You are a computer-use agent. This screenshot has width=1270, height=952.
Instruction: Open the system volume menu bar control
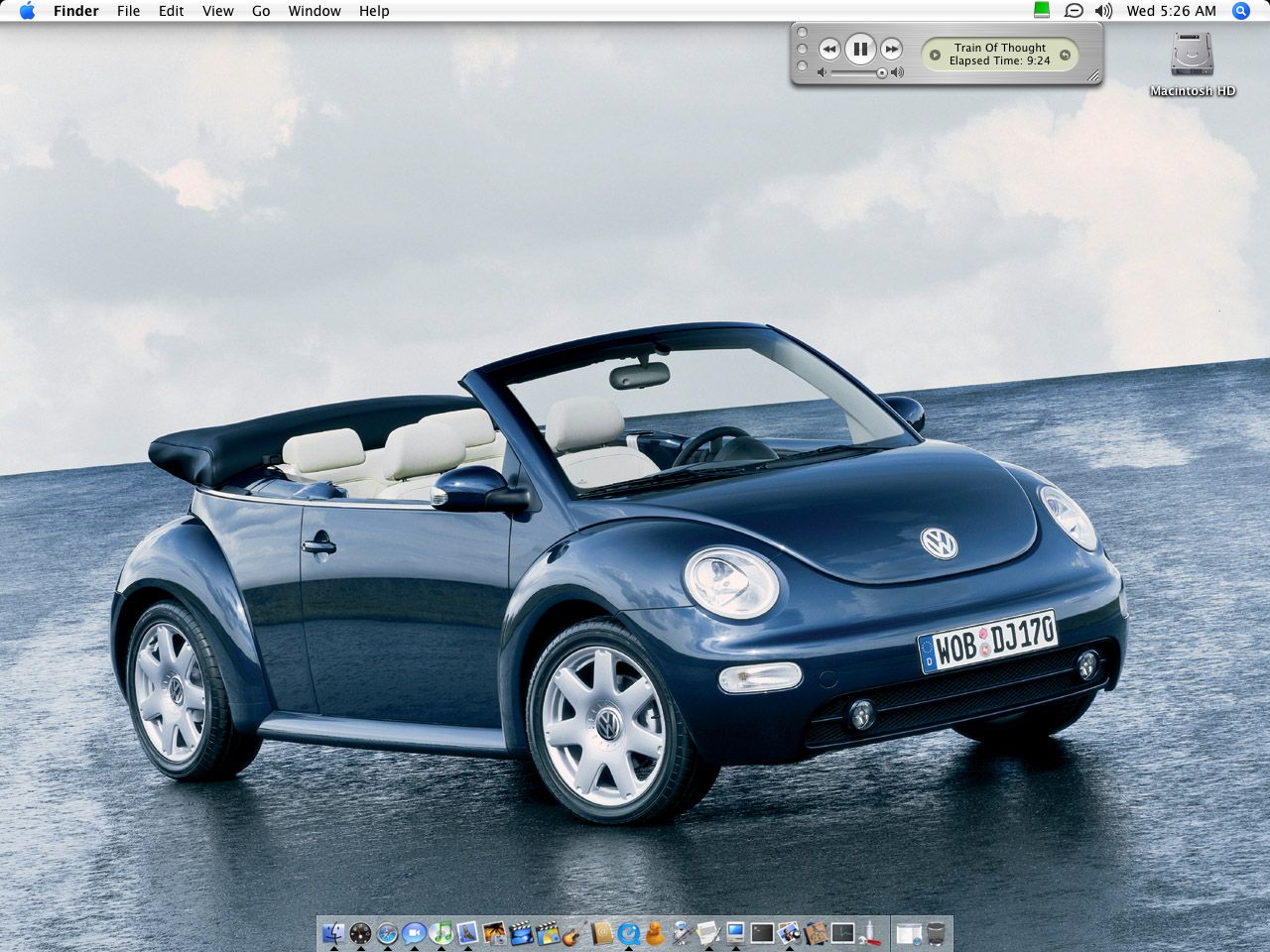coord(1103,11)
